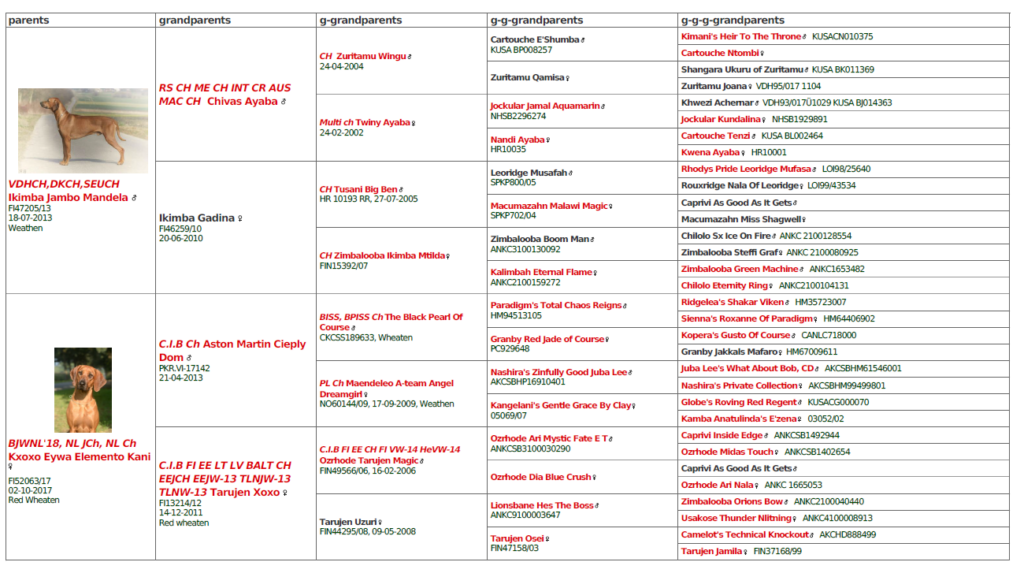Open the Jockular Jamal Aquamarin link

[x=544, y=105]
